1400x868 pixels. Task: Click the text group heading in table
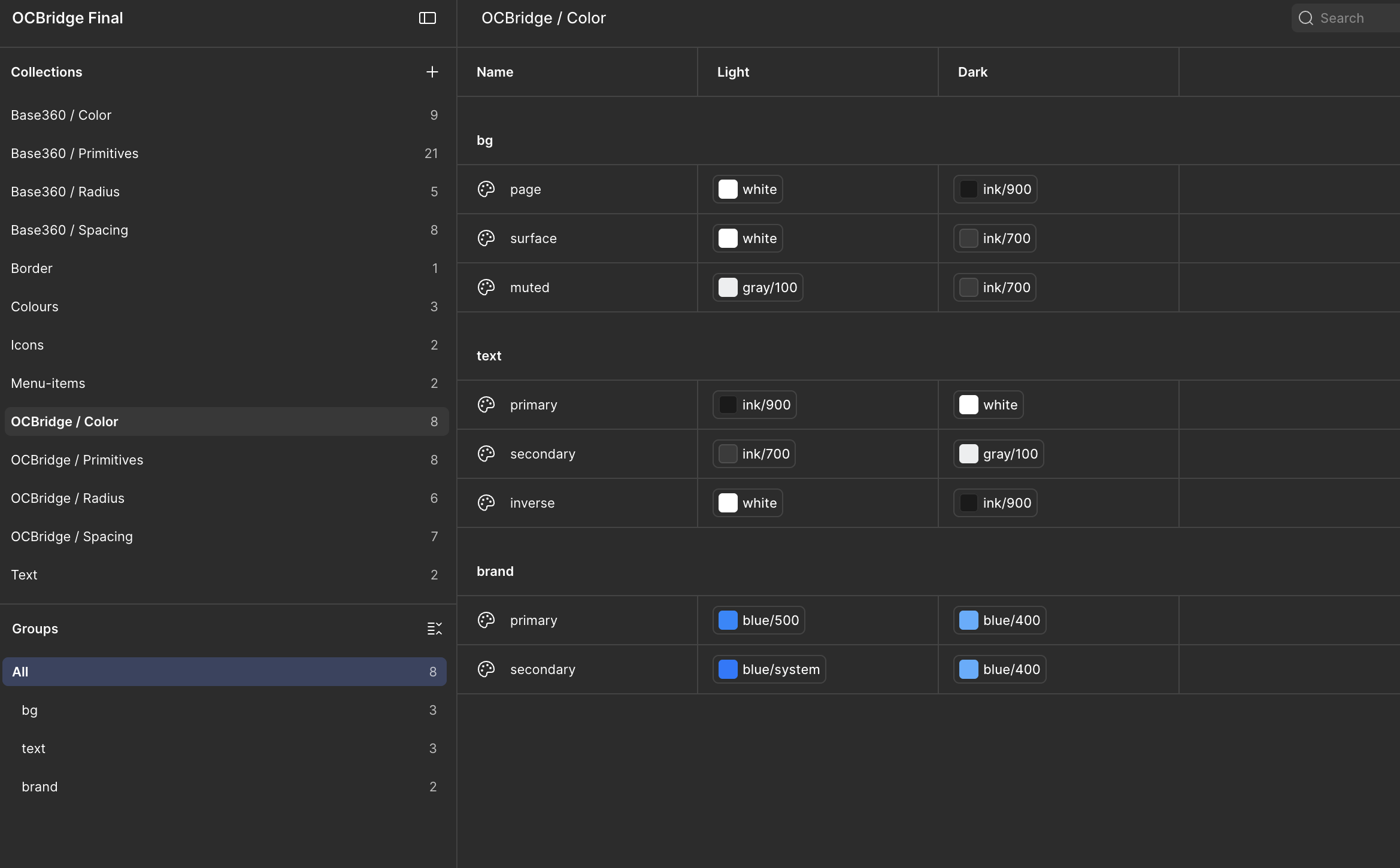tap(489, 356)
